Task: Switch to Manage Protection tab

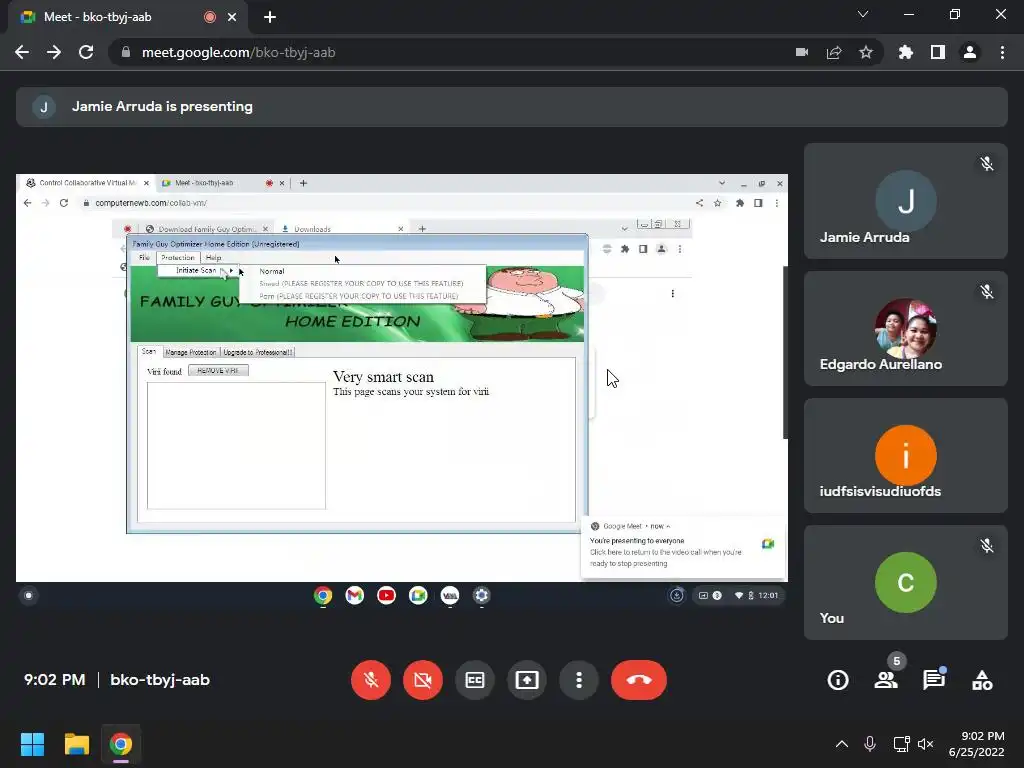Action: [x=191, y=352]
